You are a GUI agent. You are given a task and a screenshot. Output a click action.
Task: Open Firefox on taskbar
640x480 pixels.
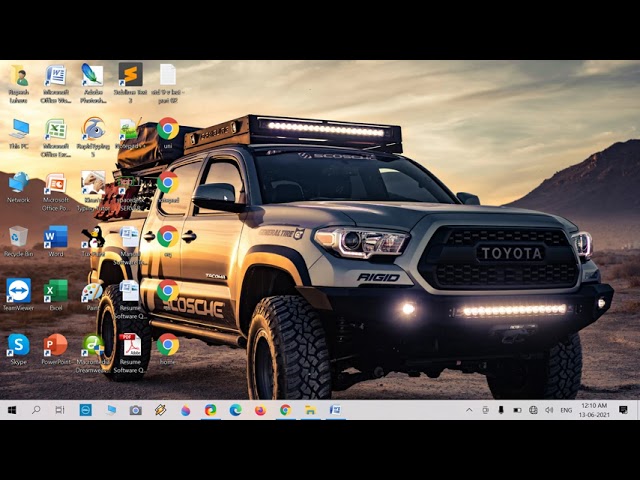[x=260, y=410]
